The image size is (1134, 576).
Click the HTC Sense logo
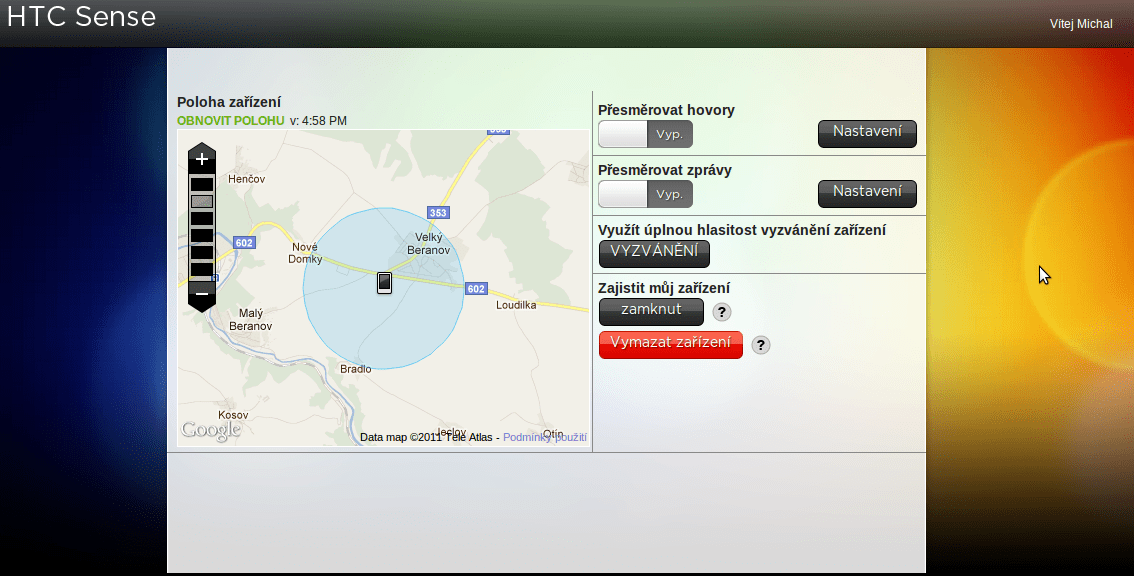(81, 17)
